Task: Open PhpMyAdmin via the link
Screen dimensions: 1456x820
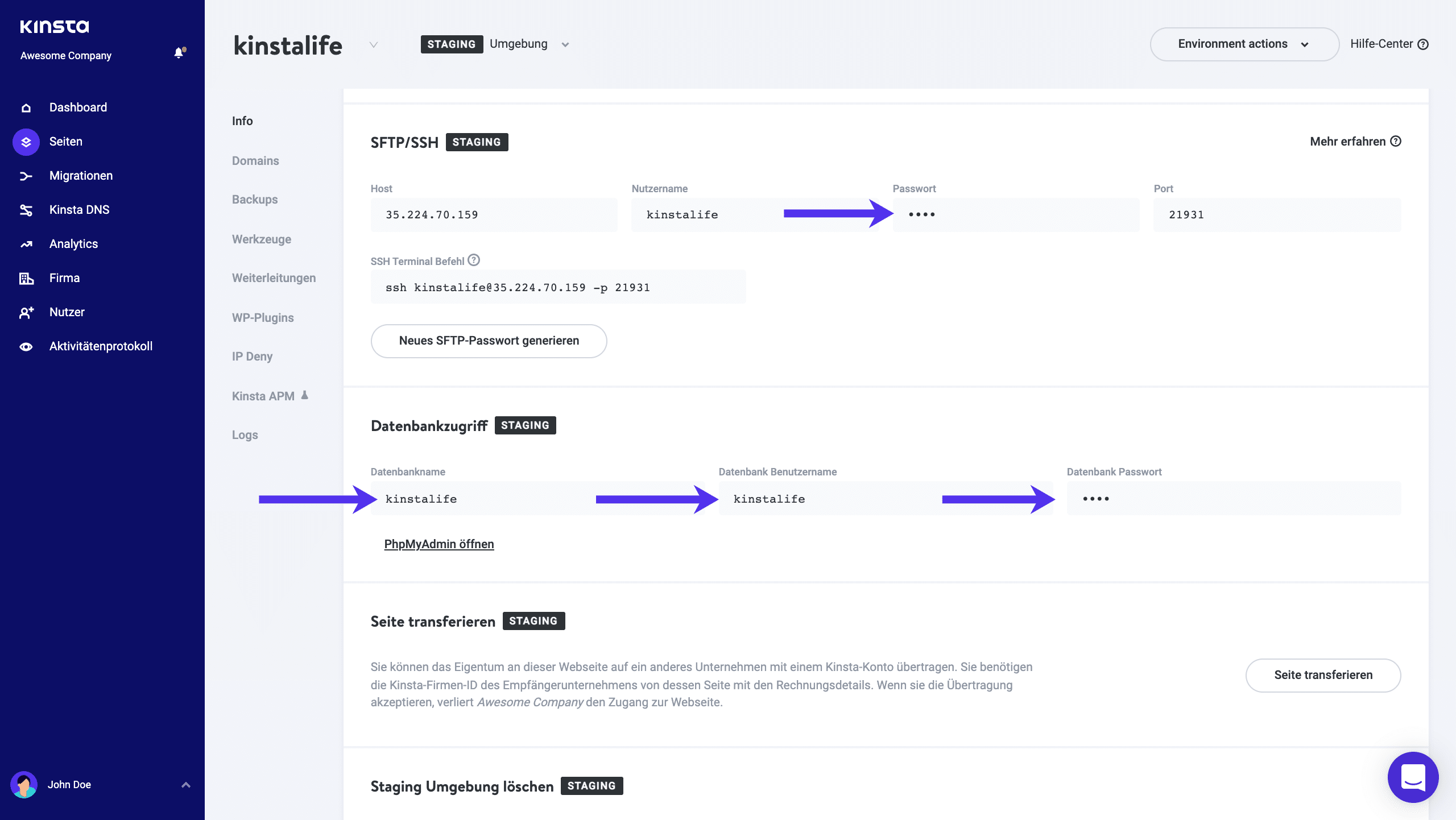Action: pyautogui.click(x=439, y=543)
